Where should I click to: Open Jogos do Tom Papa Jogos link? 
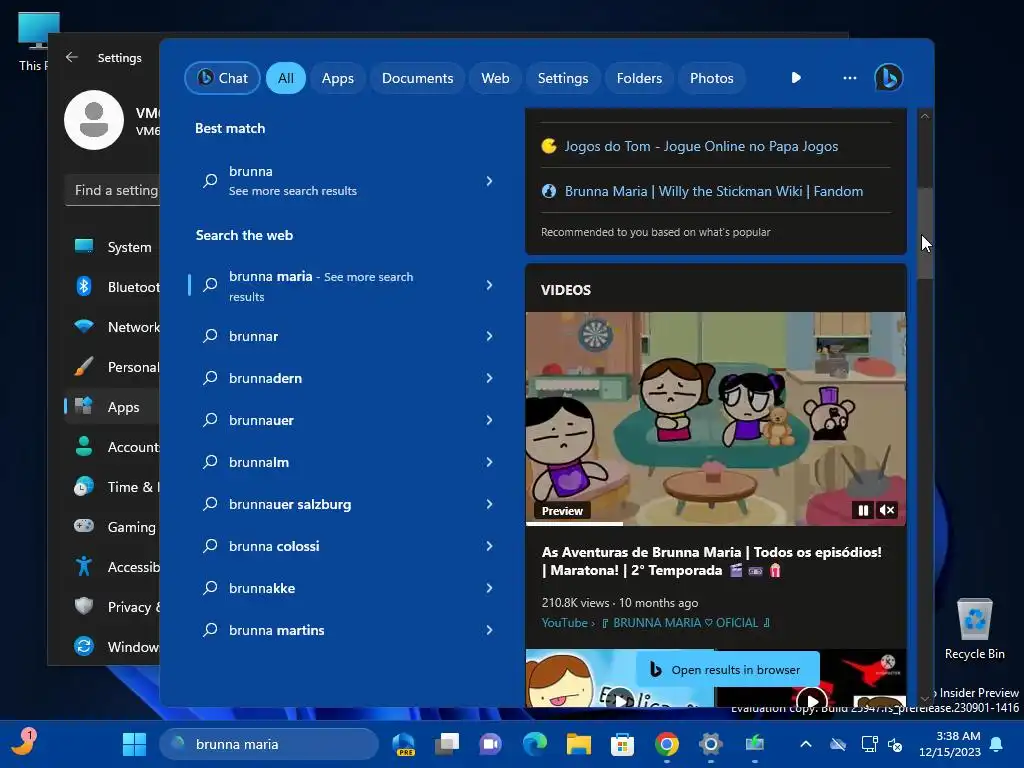(x=701, y=146)
